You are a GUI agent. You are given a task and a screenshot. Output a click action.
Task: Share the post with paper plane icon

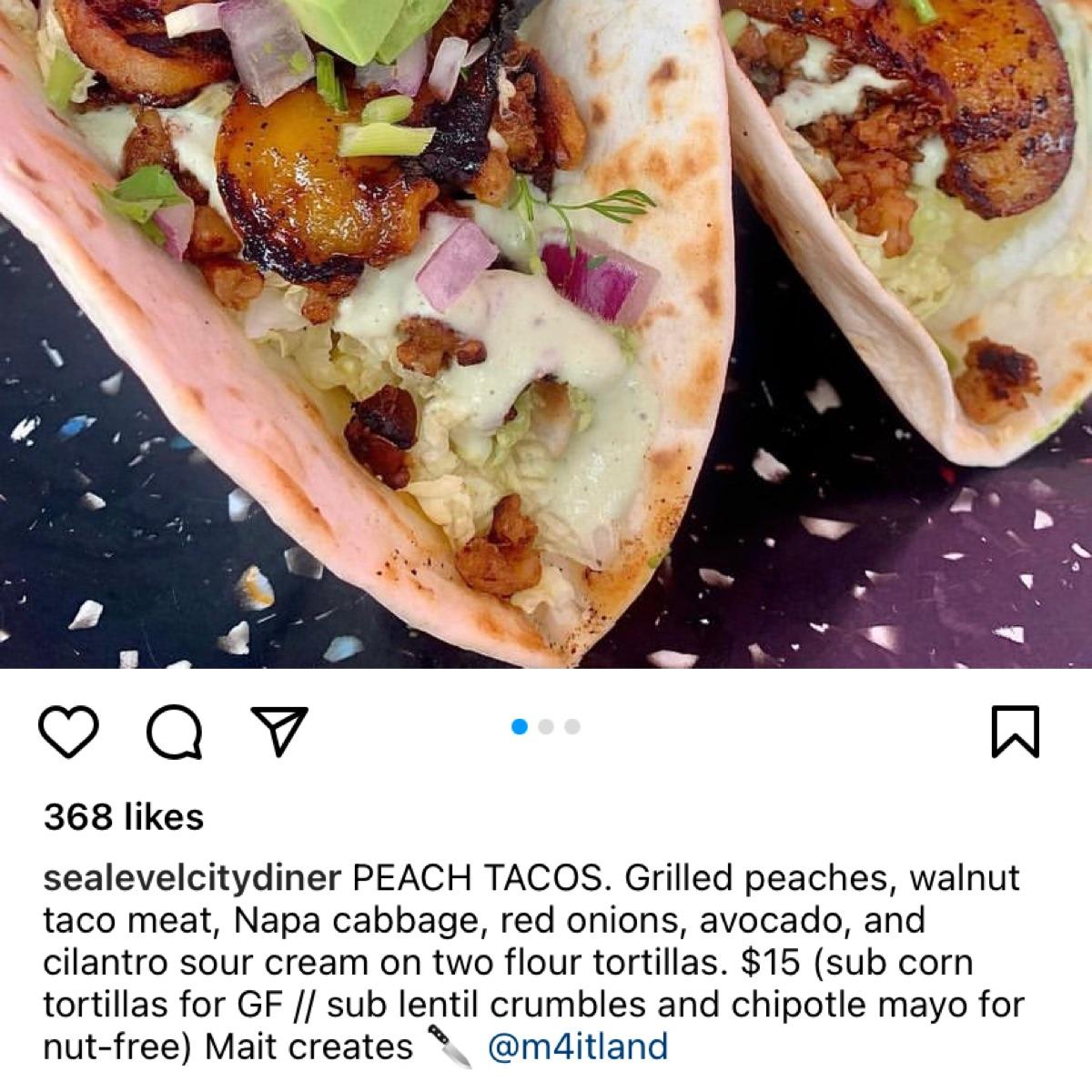pyautogui.click(x=276, y=732)
